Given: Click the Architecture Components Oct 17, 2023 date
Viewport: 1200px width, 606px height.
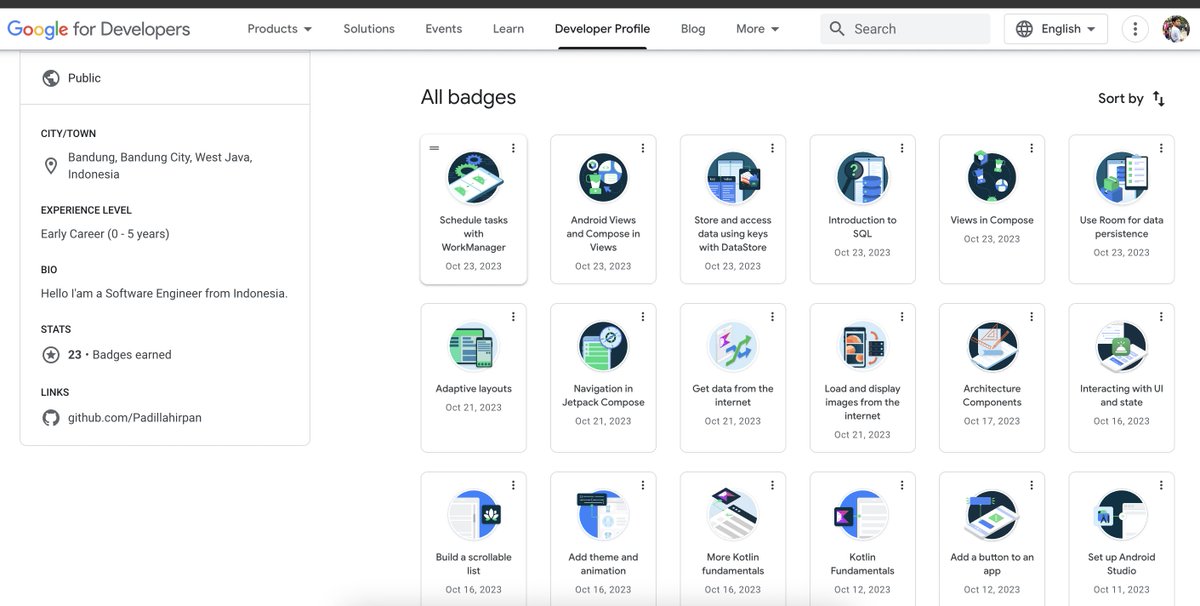Looking at the screenshot, I should 992,421.
